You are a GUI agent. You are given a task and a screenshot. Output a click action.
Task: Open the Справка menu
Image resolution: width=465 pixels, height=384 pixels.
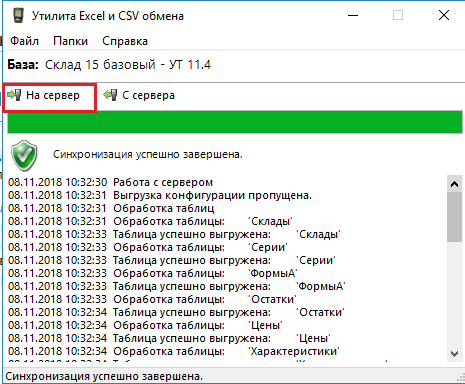point(125,41)
